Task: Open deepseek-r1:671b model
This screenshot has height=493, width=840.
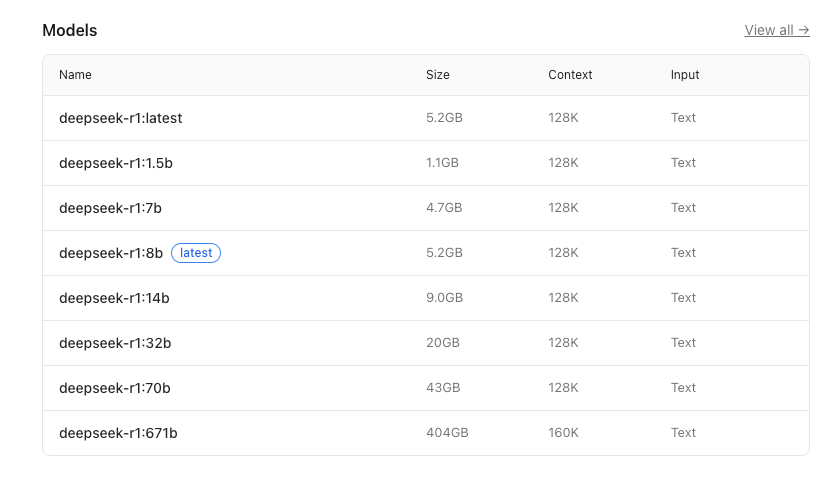Action: pos(118,433)
